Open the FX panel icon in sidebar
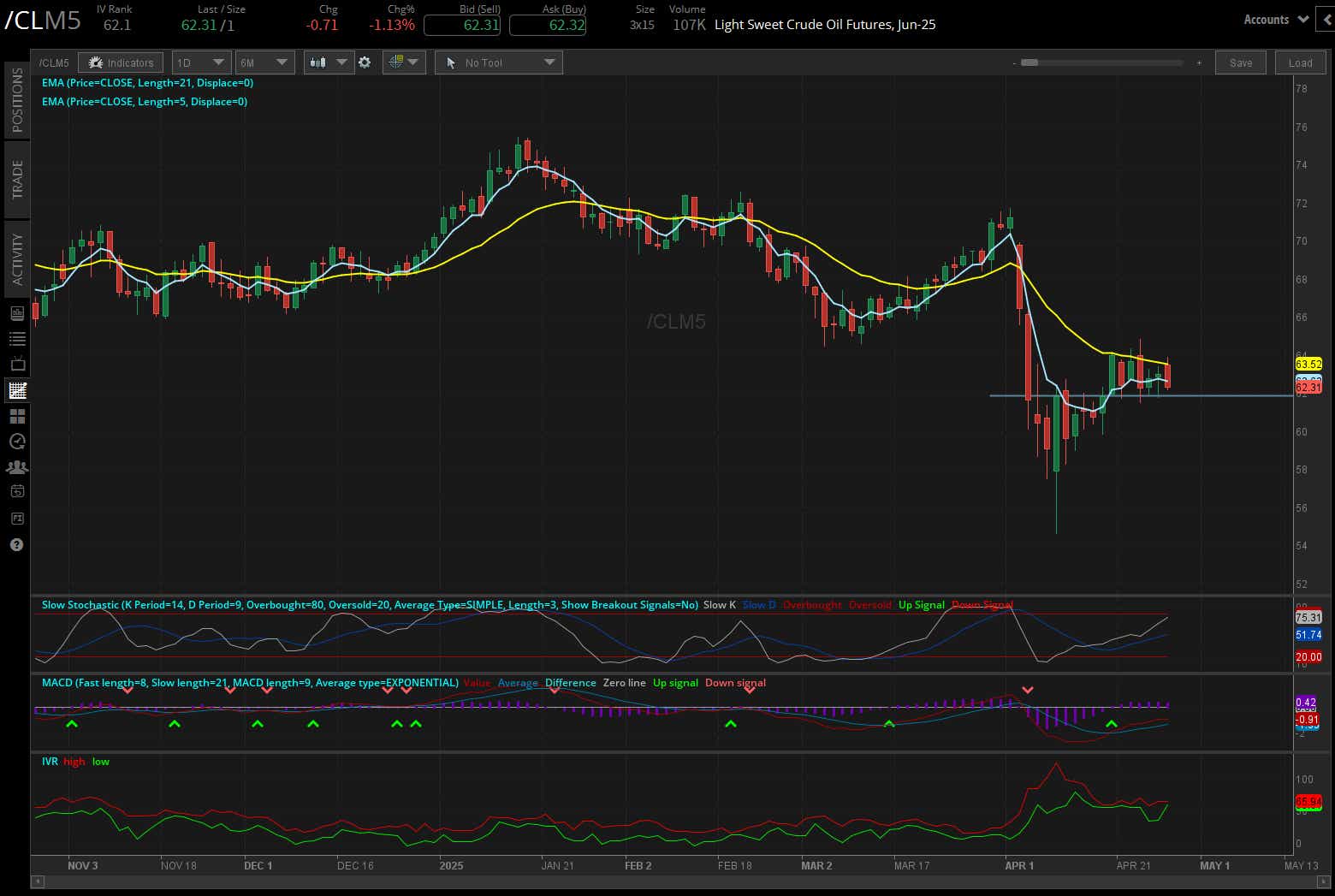Image resolution: width=1335 pixels, height=896 pixels. click(x=16, y=518)
